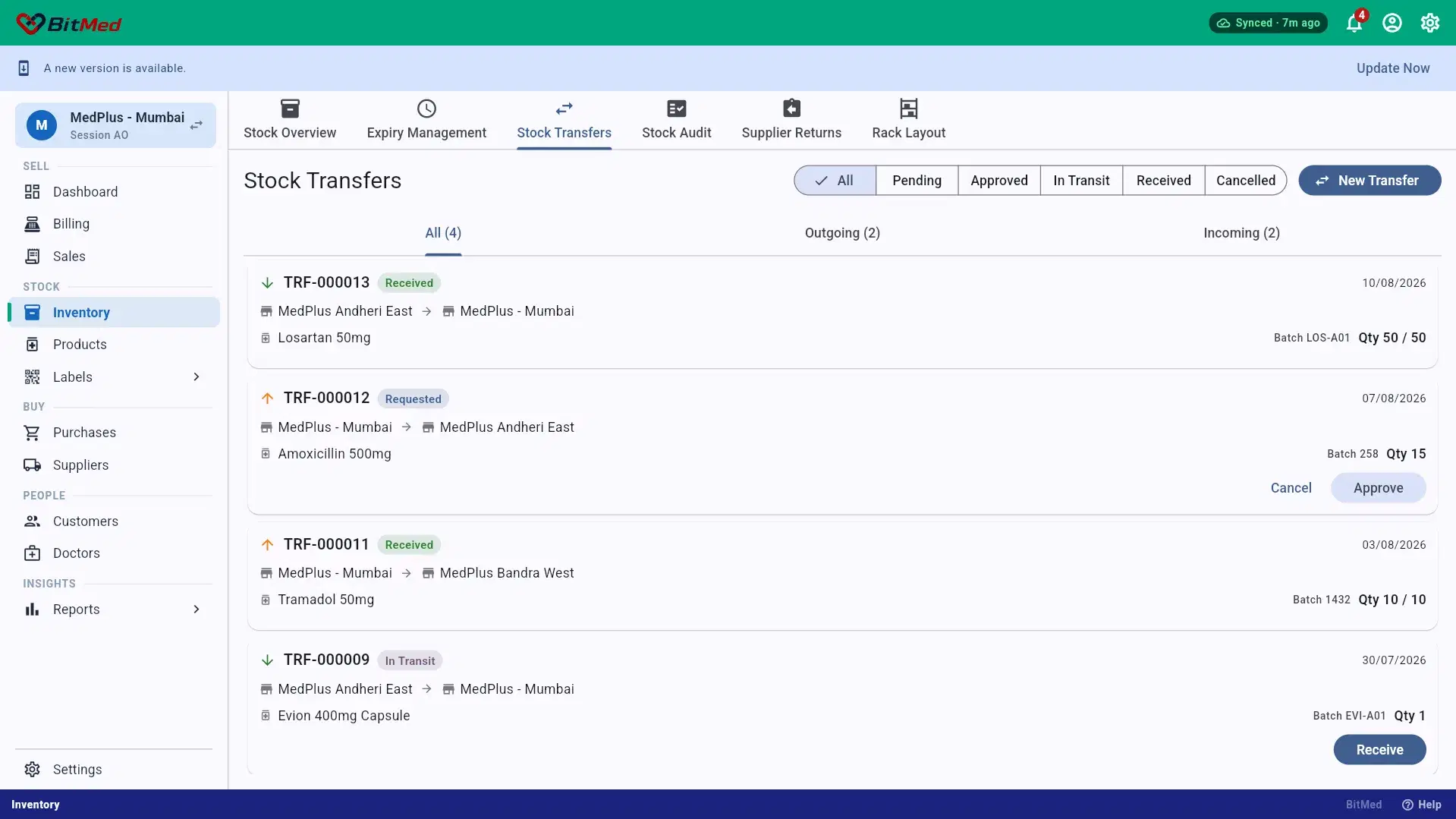The height and width of the screenshot is (819, 1456).
Task: Filter transfers by Received status
Action: (x=1163, y=181)
